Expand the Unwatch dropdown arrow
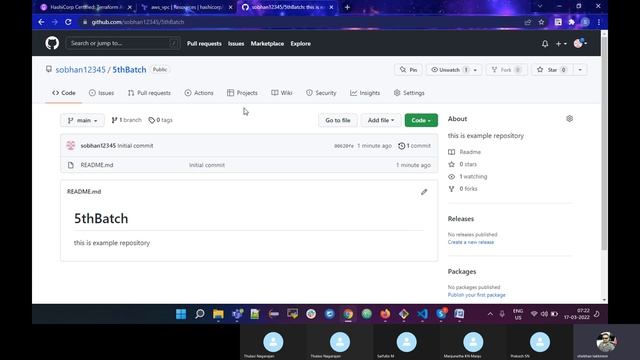Viewport: 640px width, 360px height. point(476,70)
